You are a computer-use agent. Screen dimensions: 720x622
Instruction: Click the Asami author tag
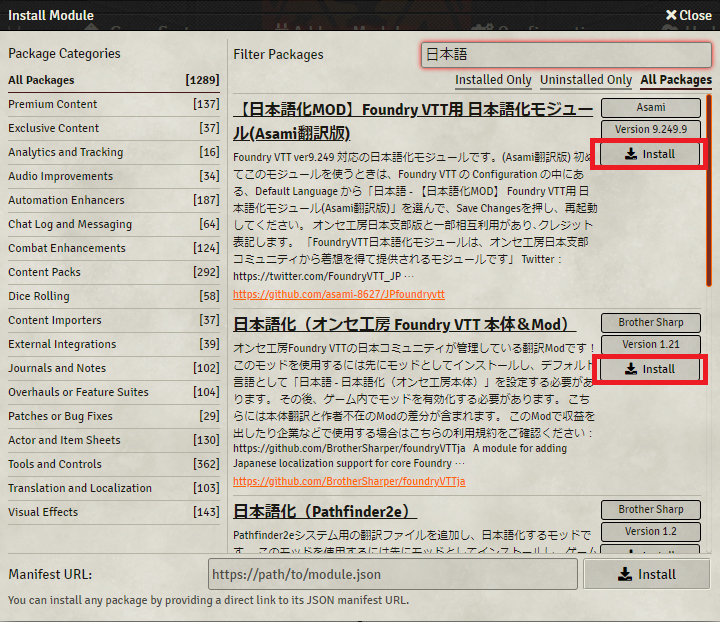[650, 108]
